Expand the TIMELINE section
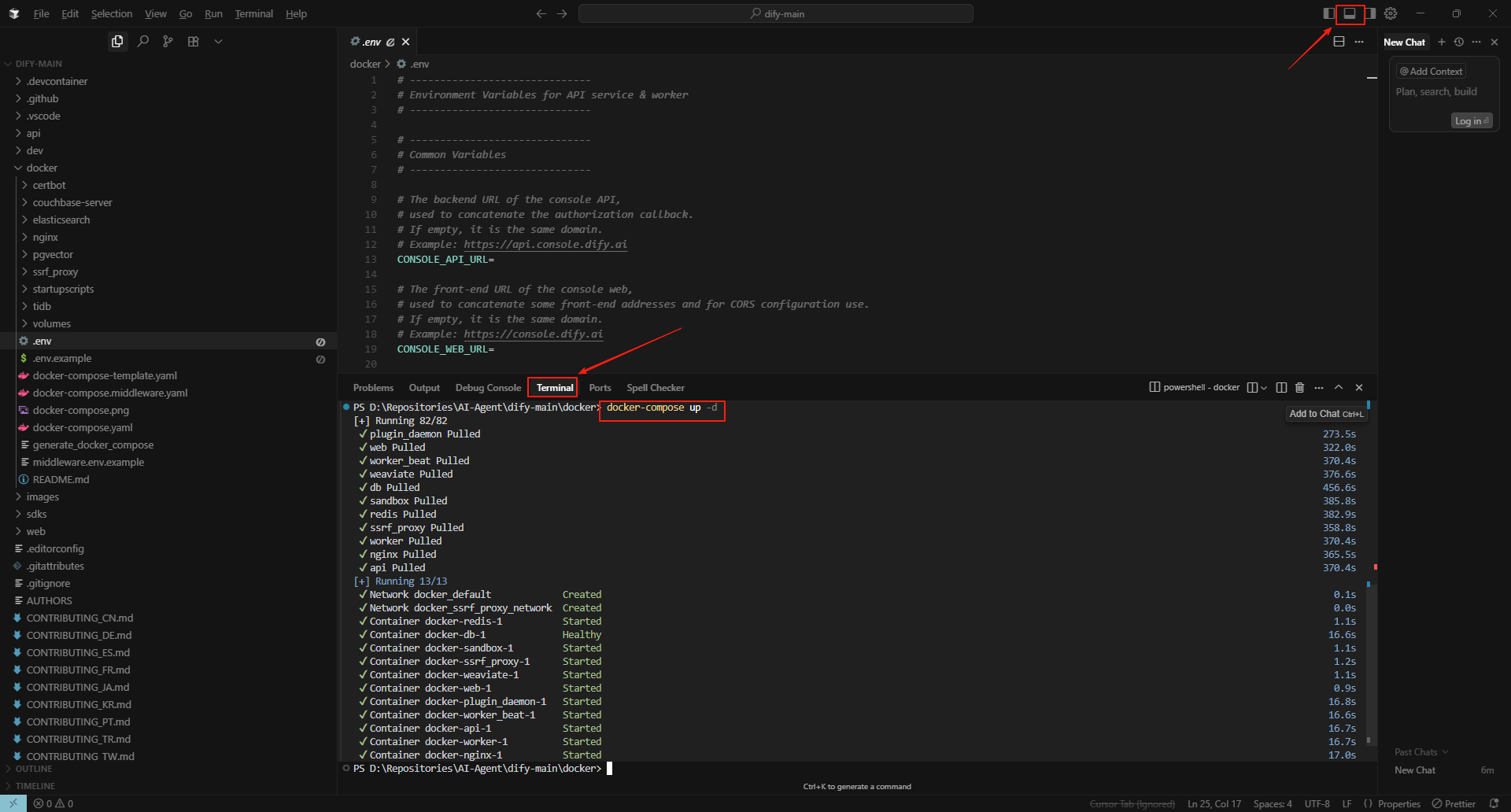1511x812 pixels. coord(35,786)
